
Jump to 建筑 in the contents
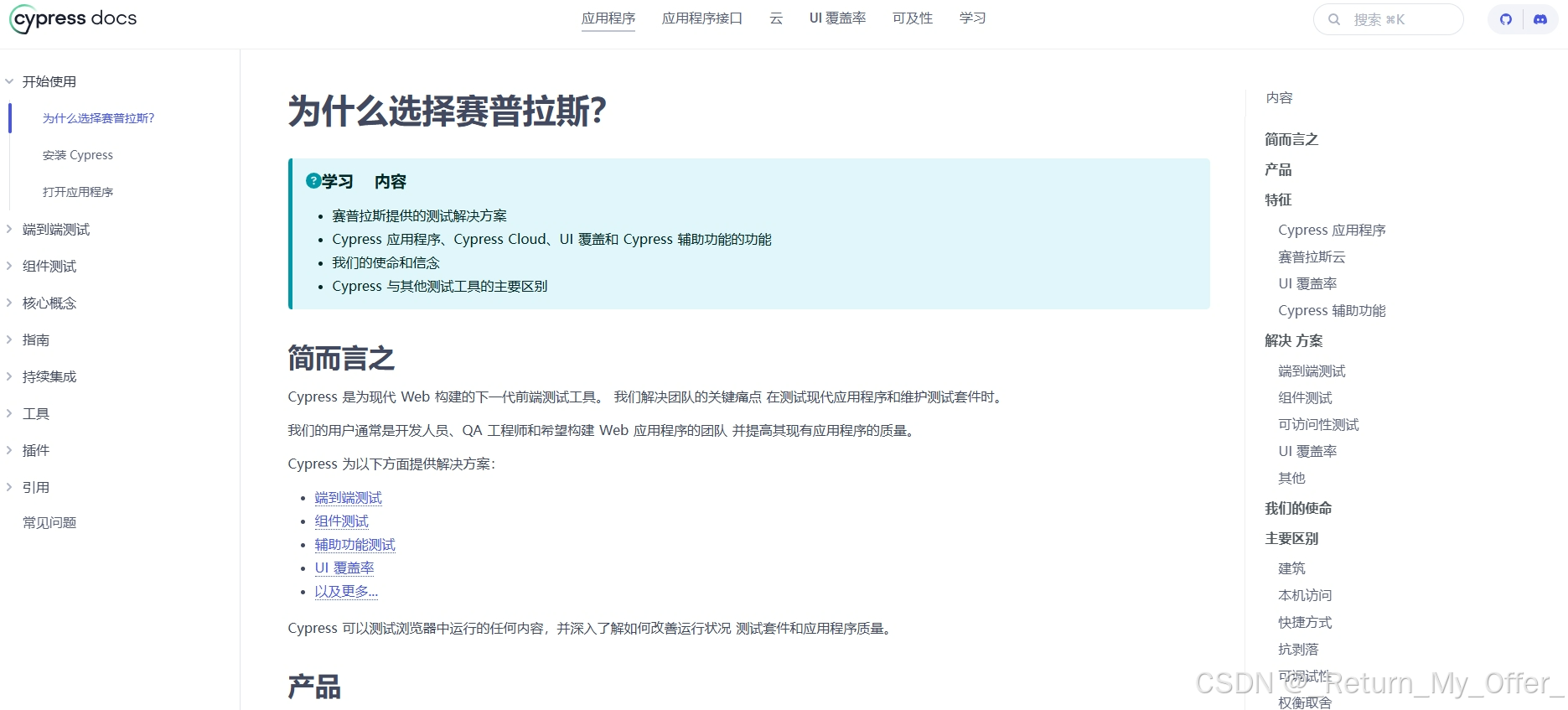(x=1291, y=568)
